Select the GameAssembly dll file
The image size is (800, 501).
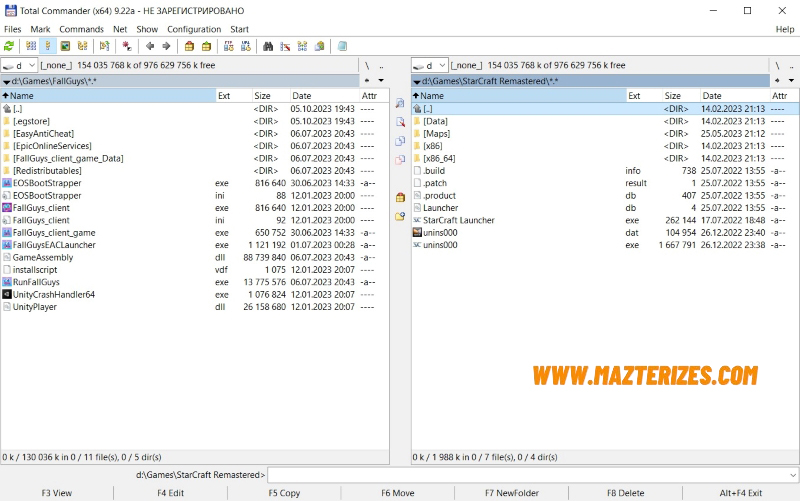click(194, 258)
